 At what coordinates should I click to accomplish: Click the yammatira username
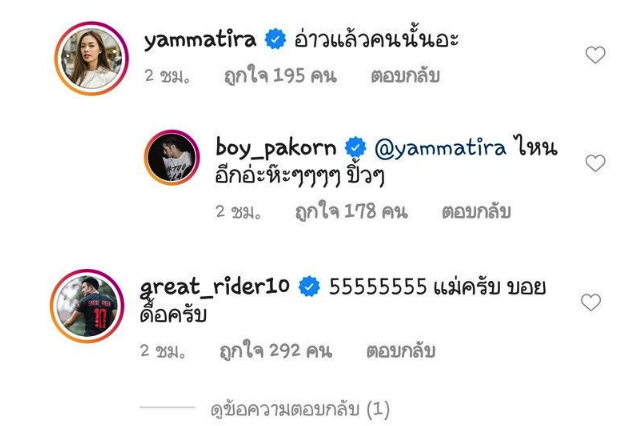point(200,40)
